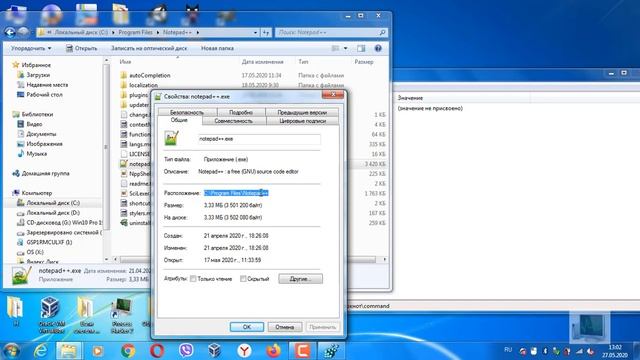
Task: Click Новая папка in the toolbar
Action: click(217, 48)
